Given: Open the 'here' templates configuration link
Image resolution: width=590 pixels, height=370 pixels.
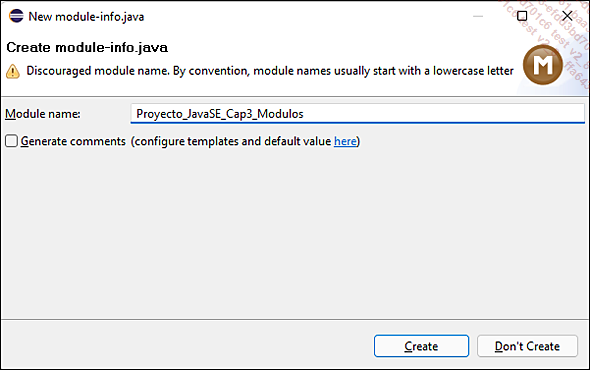Looking at the screenshot, I should (x=345, y=141).
